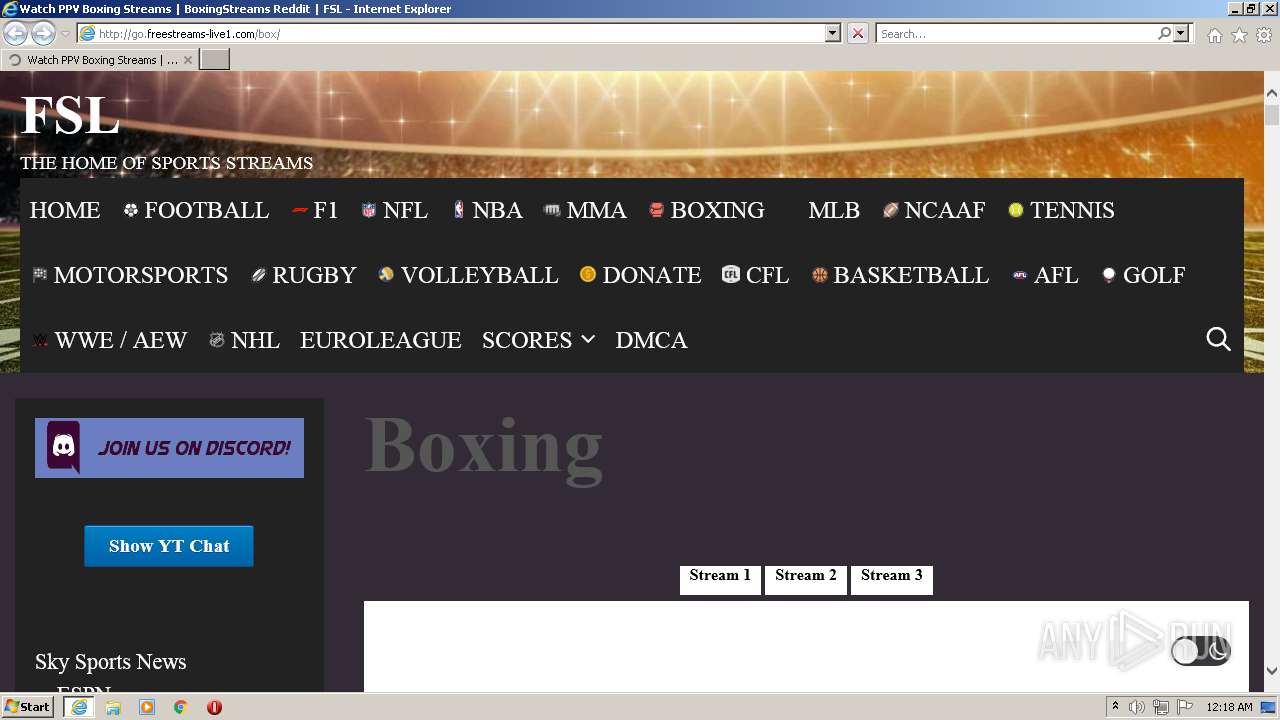Click into the browser address bar

[x=460, y=33]
